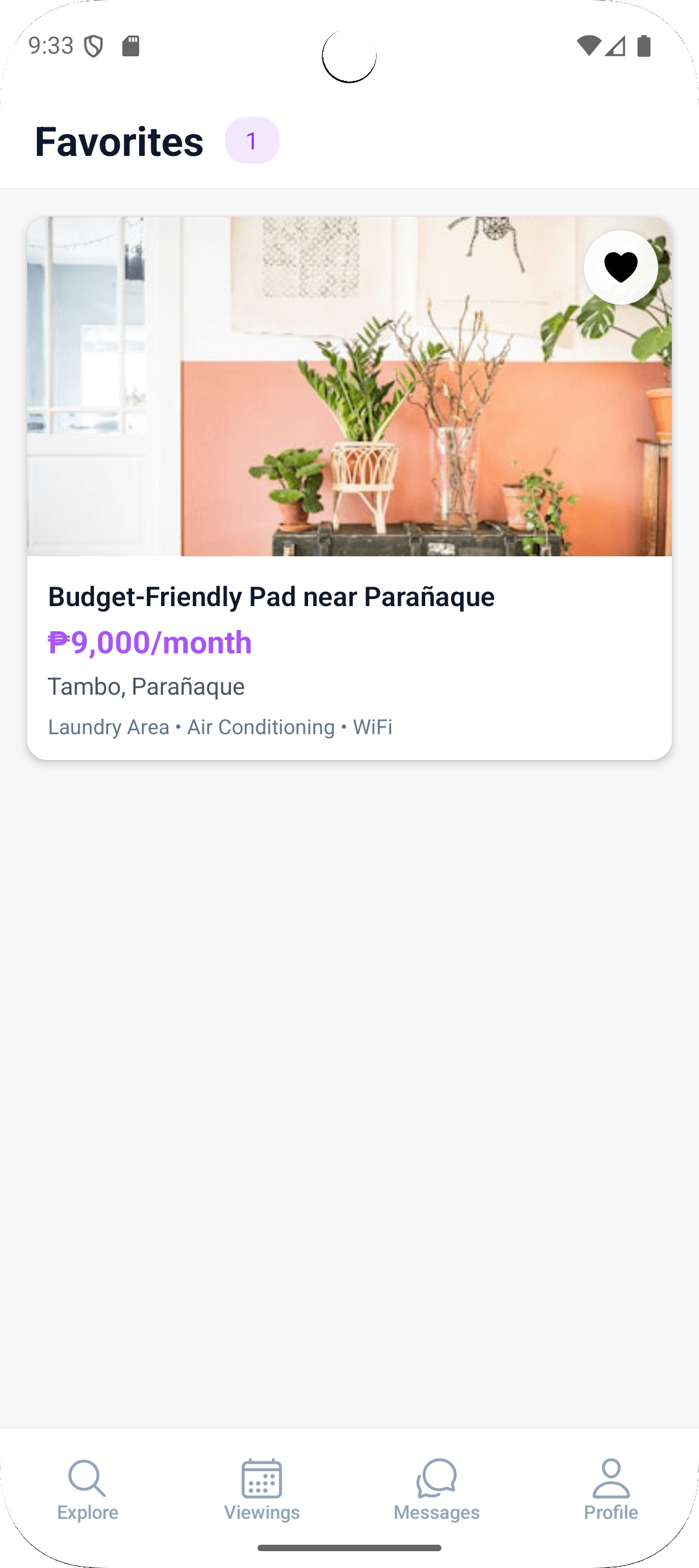Tap the ₱9,000/month price text
The width and height of the screenshot is (699, 1568).
[150, 642]
